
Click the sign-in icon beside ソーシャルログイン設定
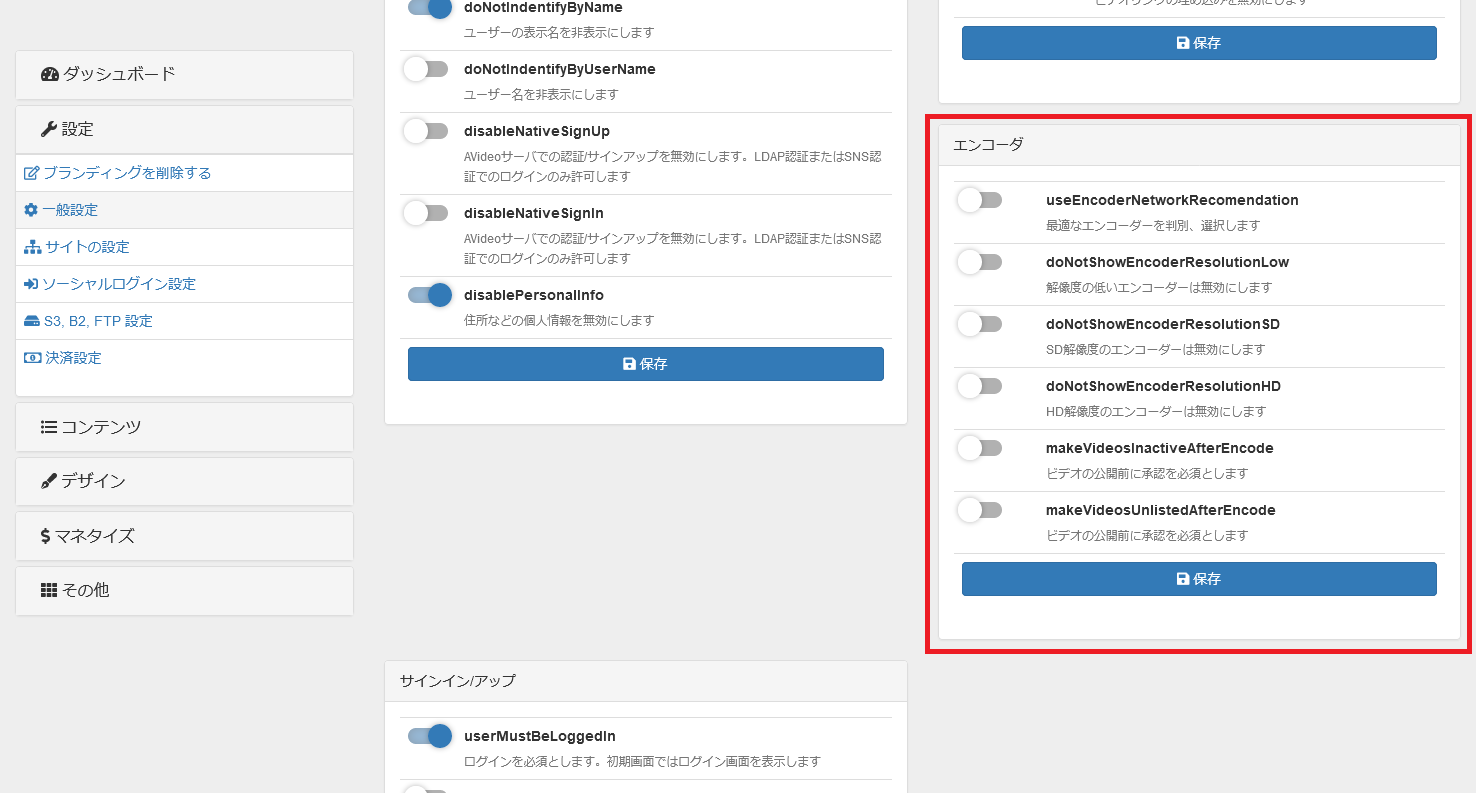(31, 284)
